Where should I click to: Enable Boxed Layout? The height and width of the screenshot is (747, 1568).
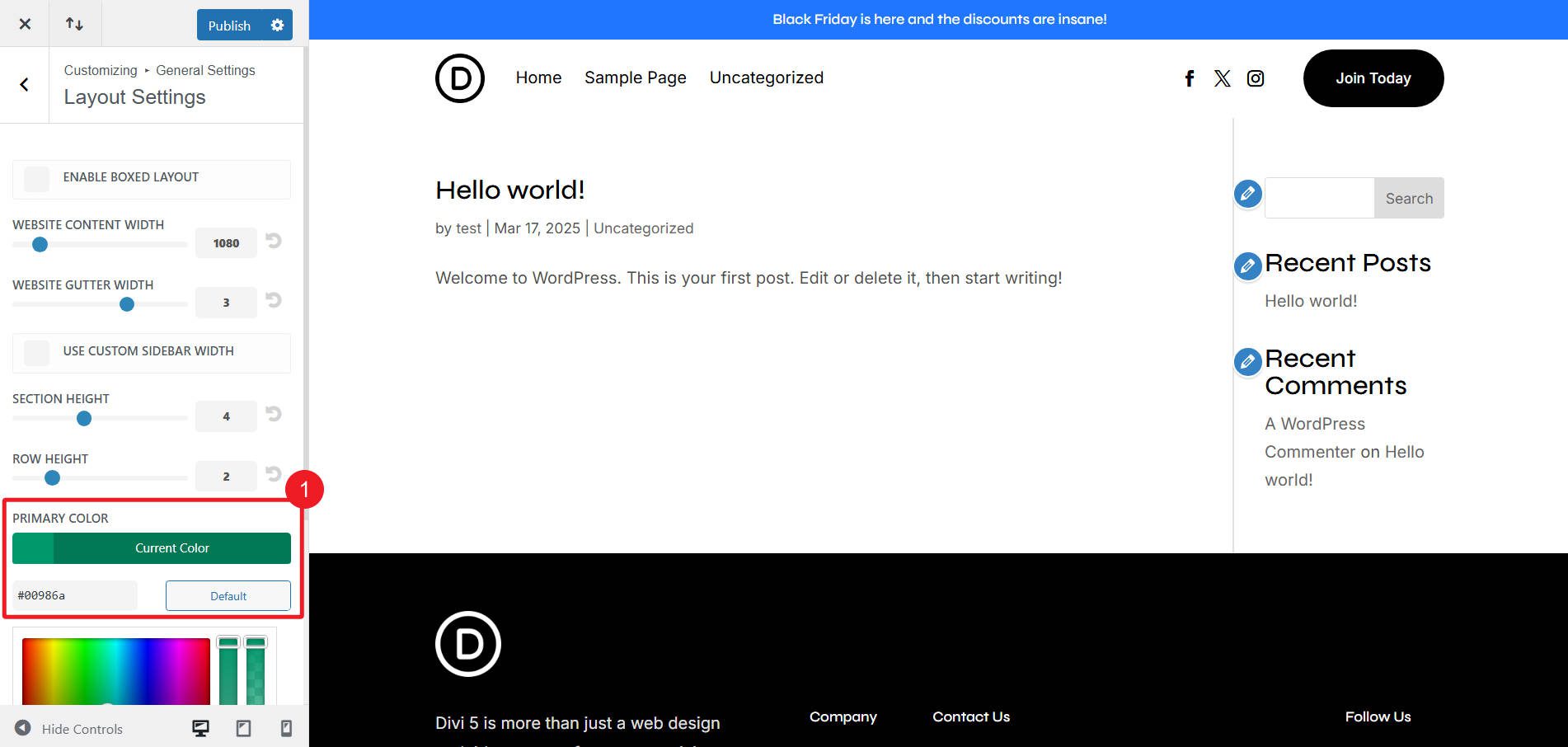click(x=36, y=178)
